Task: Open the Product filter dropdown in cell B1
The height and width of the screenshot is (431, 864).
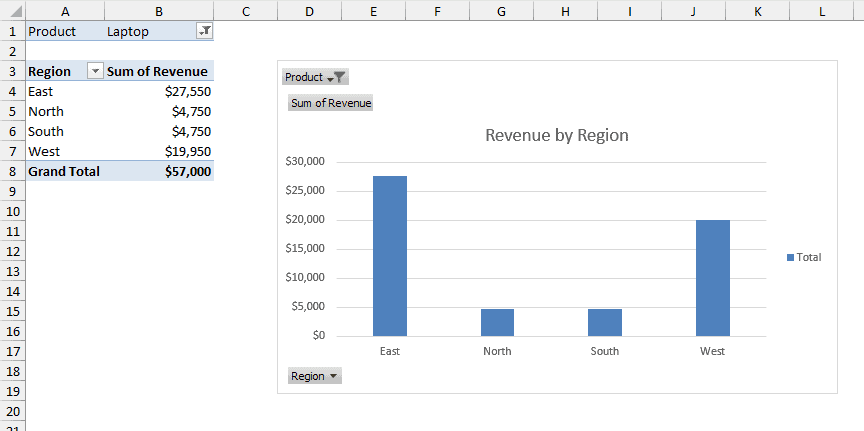Action: pyautogui.click(x=204, y=31)
